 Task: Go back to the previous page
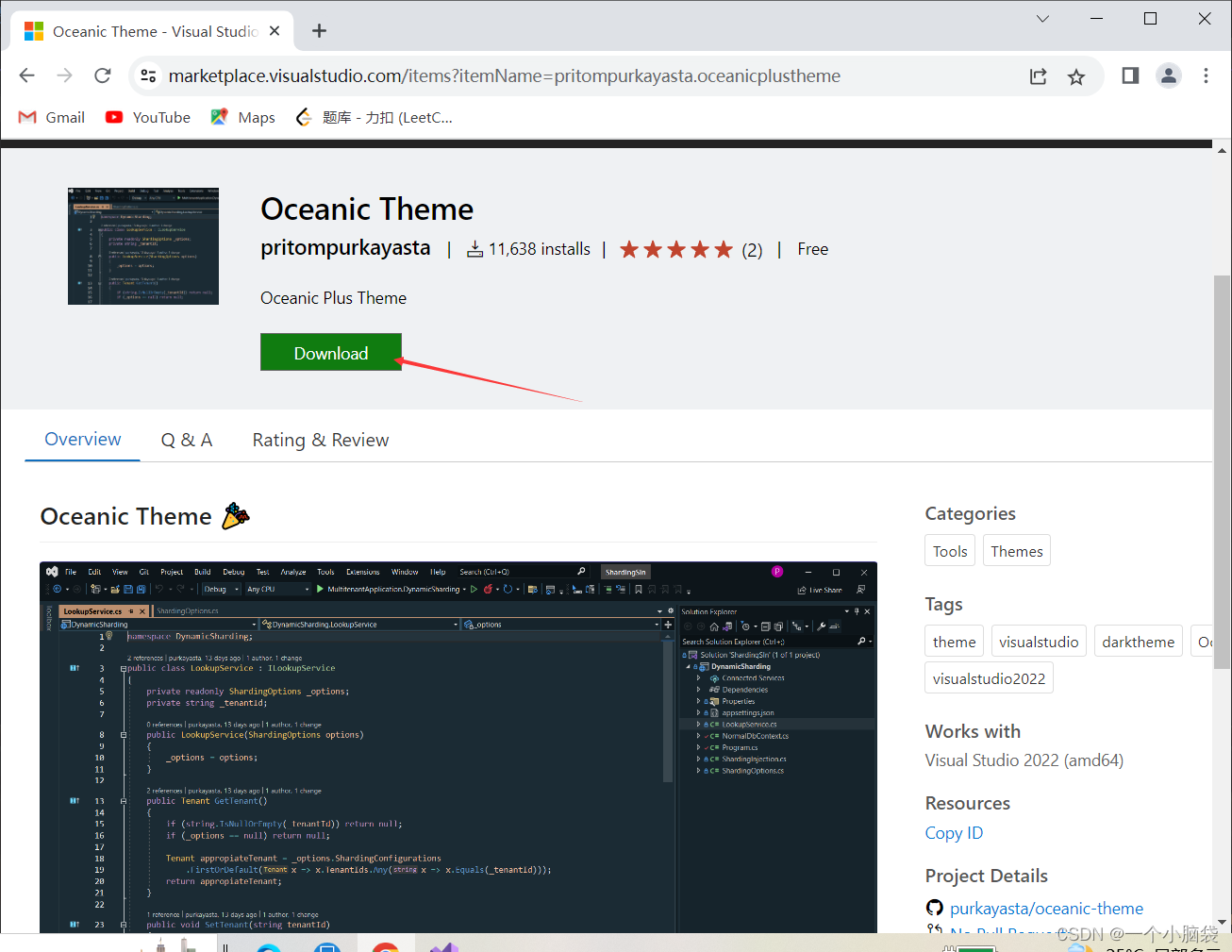point(26,75)
